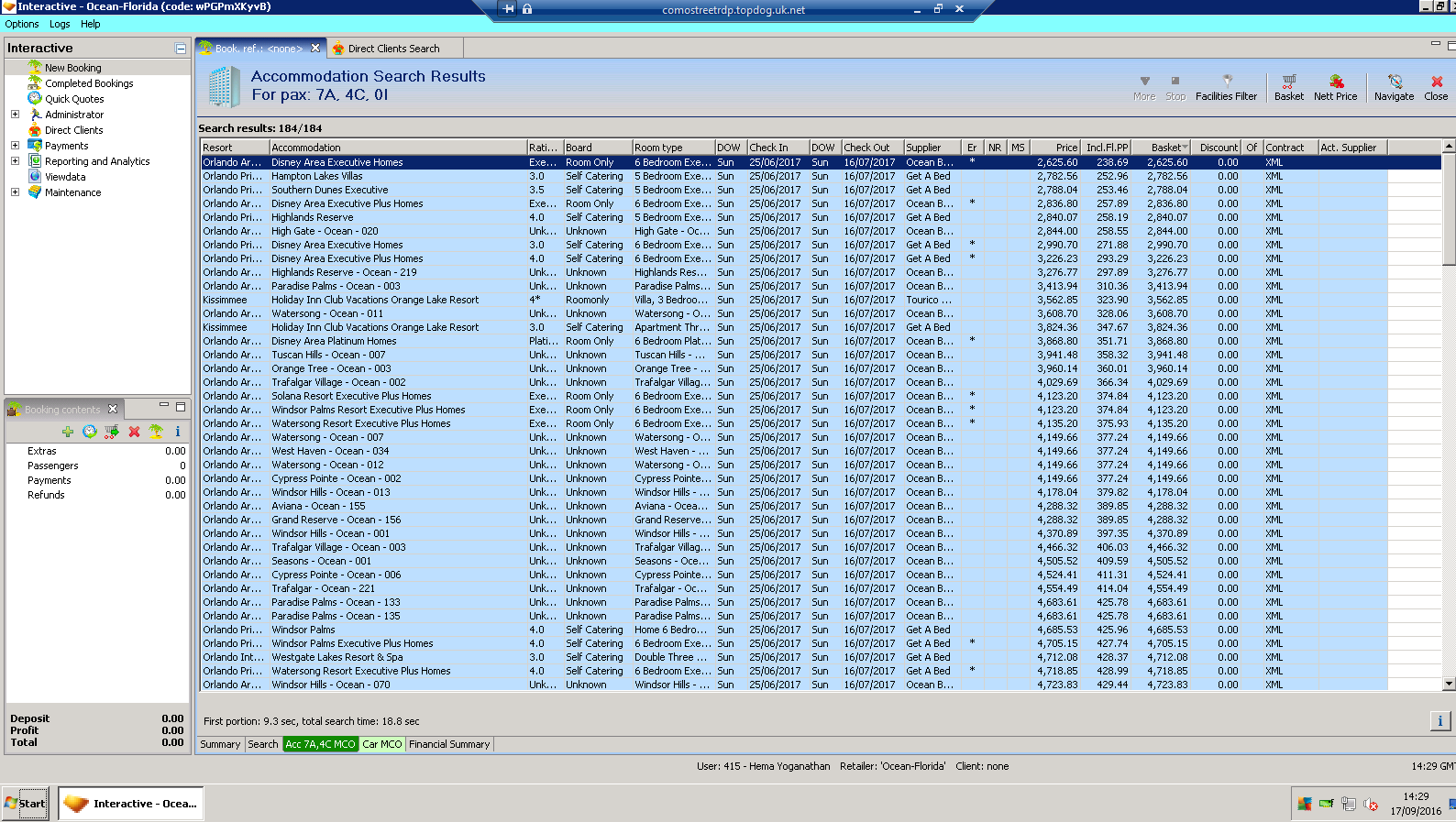The image size is (1456, 822).
Task: Select the Disney Area Platinum Homes row
Action: pos(821,341)
